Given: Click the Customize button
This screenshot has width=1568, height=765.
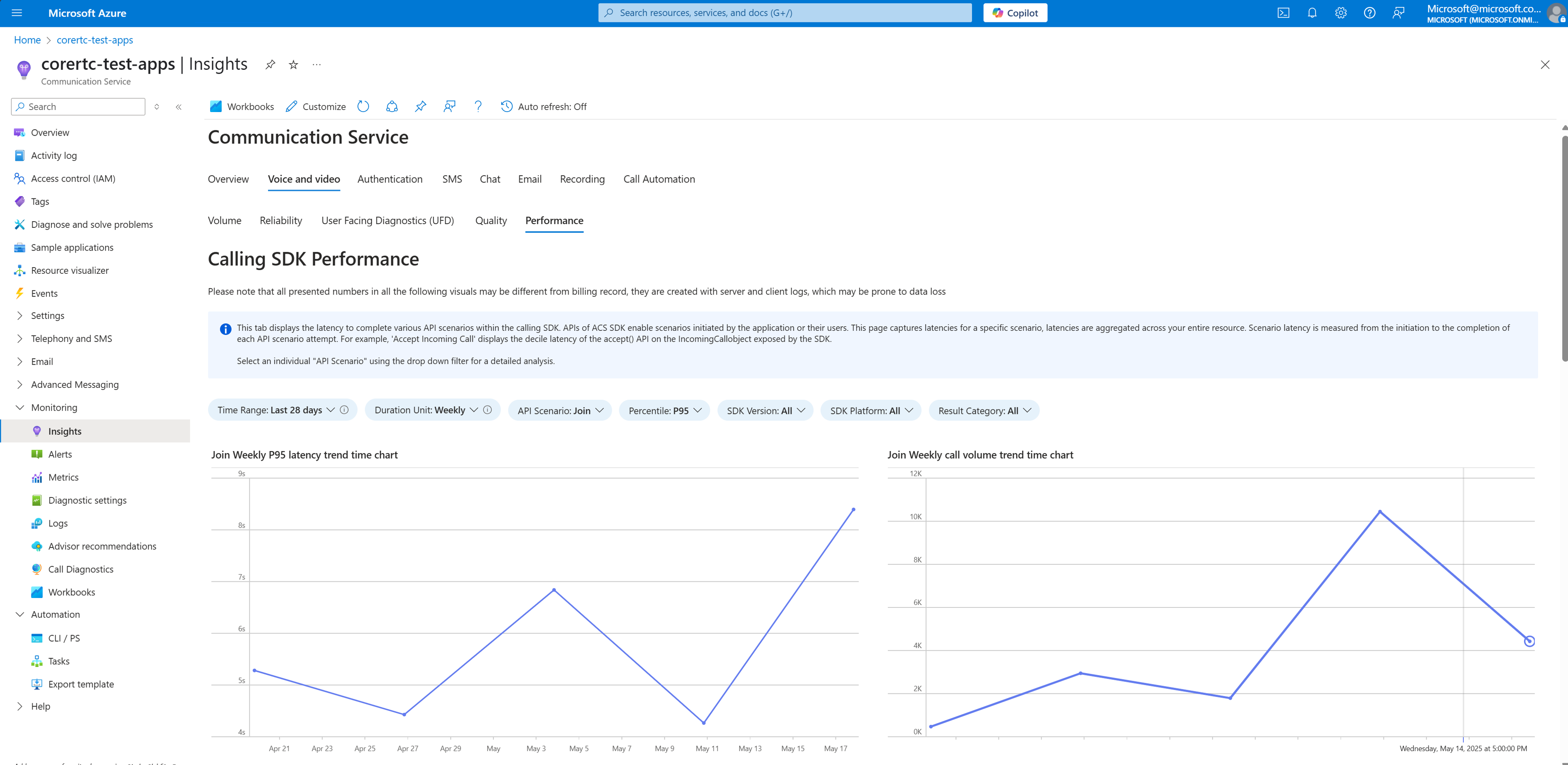Looking at the screenshot, I should point(315,107).
